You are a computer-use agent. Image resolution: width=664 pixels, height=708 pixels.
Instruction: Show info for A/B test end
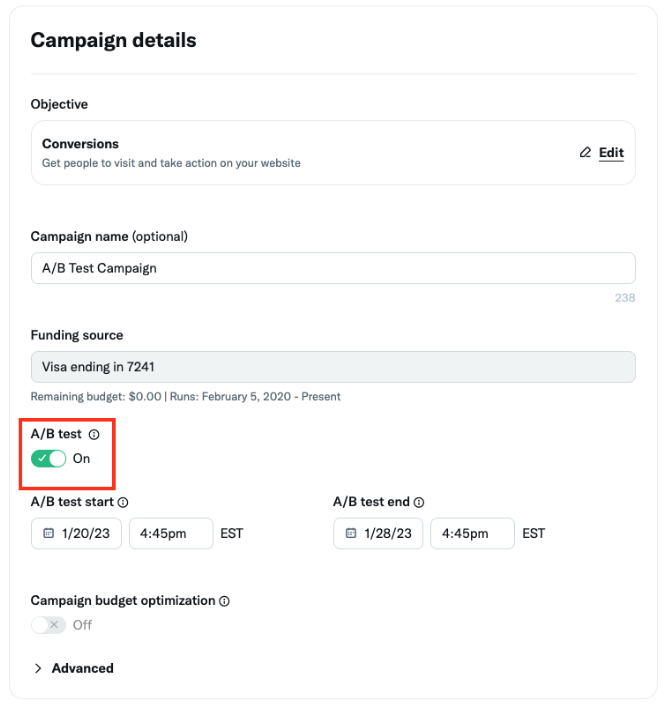coord(419,503)
